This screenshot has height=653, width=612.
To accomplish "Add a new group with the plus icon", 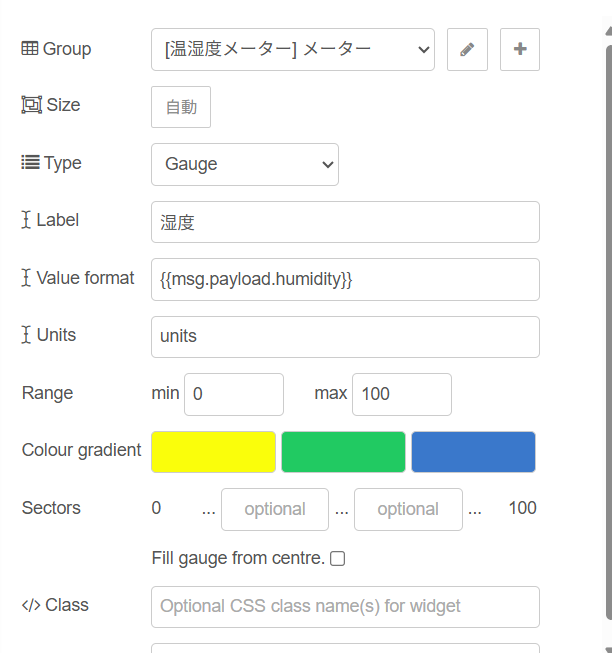I will pyautogui.click(x=520, y=50).
